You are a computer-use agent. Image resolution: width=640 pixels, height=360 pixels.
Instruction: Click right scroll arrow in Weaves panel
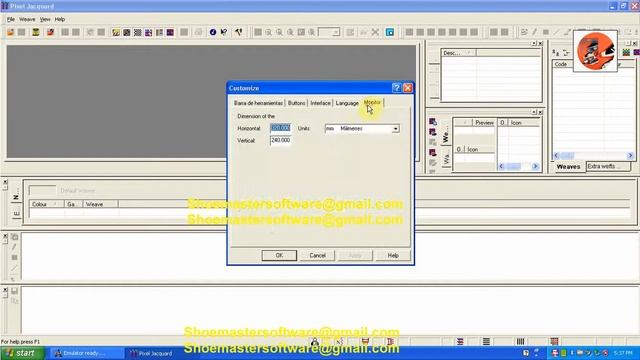pos(630,156)
